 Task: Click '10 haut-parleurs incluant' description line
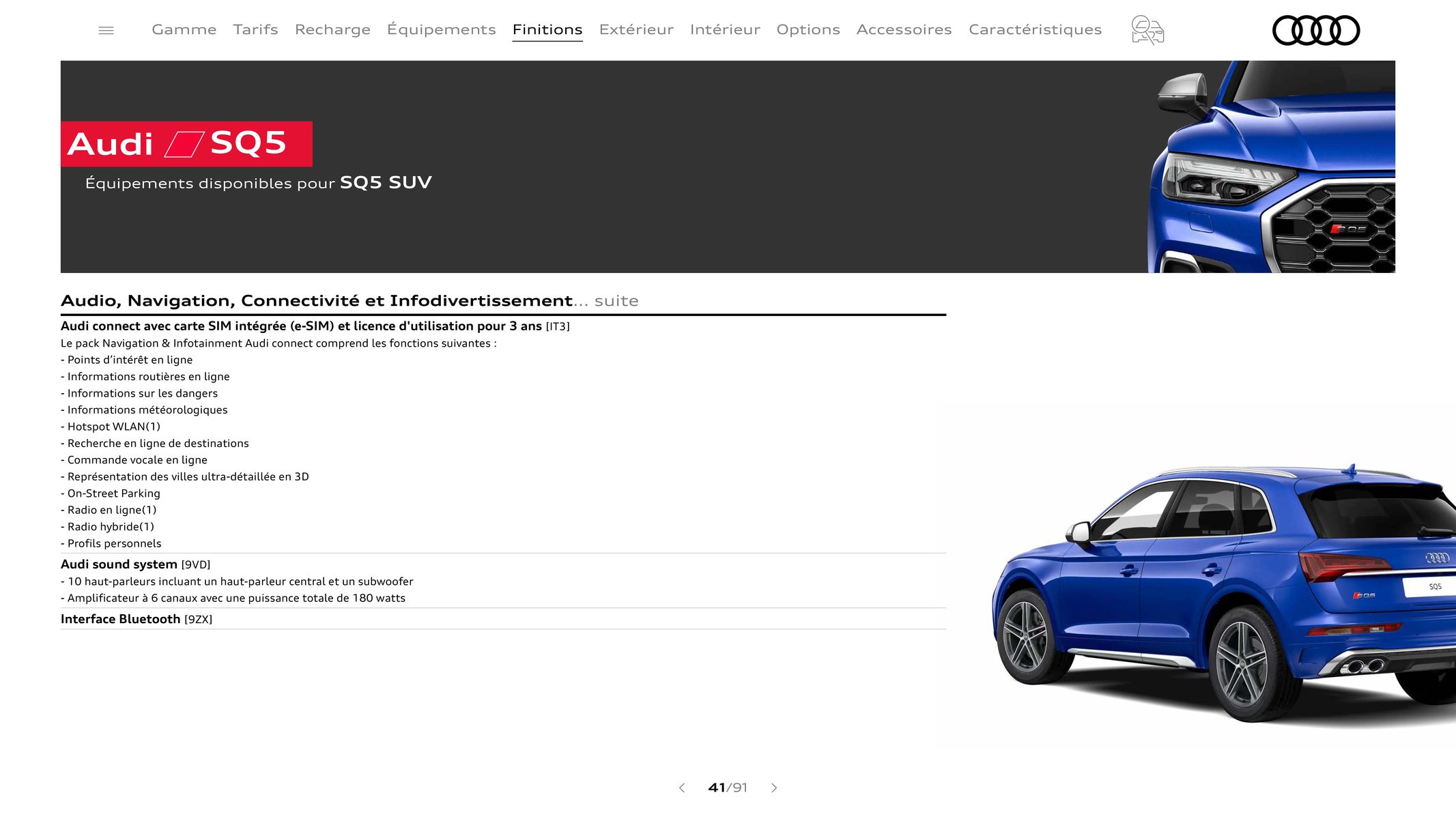tap(237, 581)
